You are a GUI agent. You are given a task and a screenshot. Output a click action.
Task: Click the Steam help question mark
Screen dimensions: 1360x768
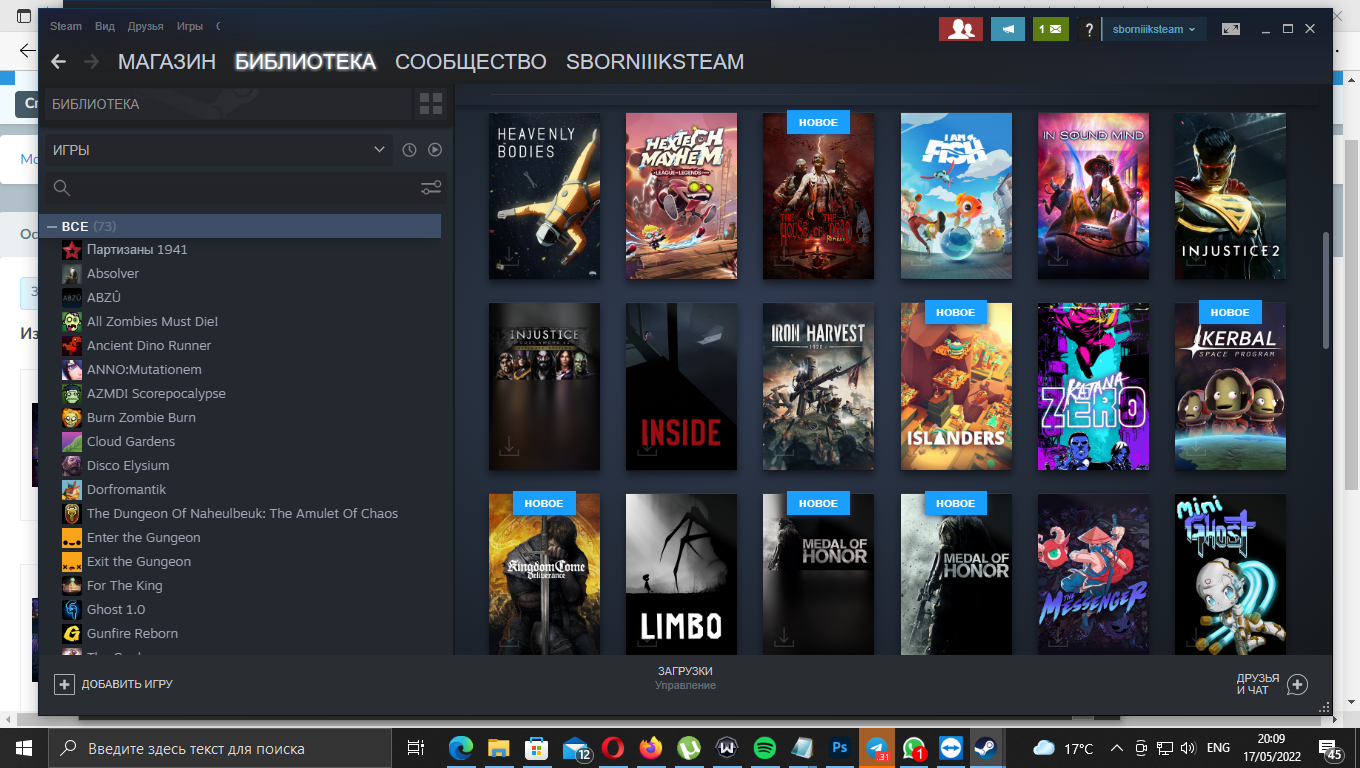coord(1089,30)
